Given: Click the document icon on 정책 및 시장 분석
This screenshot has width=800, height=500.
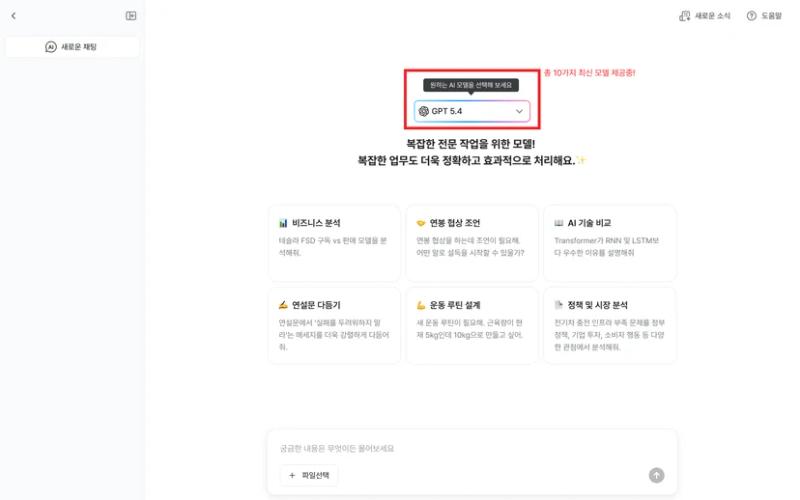Looking at the screenshot, I should click(x=559, y=305).
